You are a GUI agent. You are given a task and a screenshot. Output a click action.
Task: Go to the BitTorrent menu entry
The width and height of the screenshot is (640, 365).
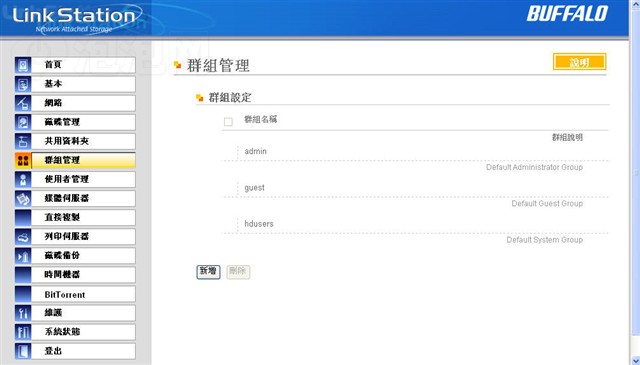click(x=75, y=294)
